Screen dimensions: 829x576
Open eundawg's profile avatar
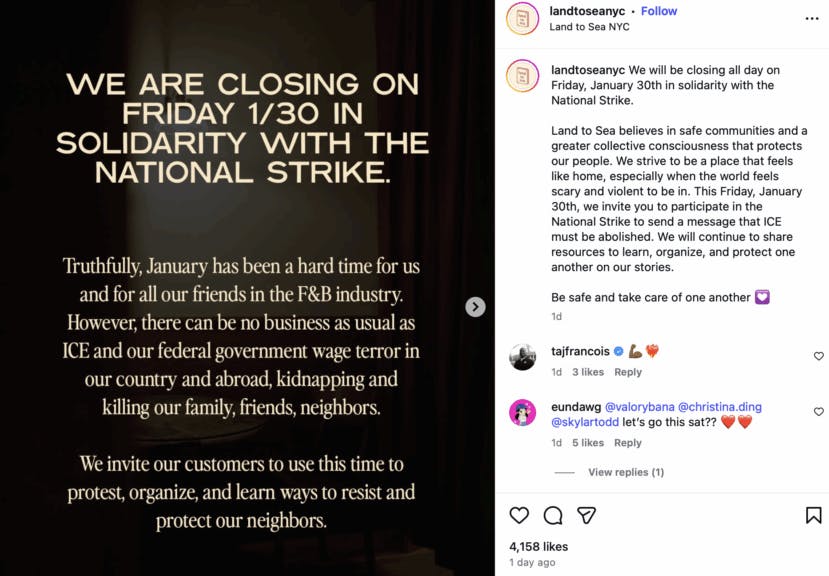[522, 412]
